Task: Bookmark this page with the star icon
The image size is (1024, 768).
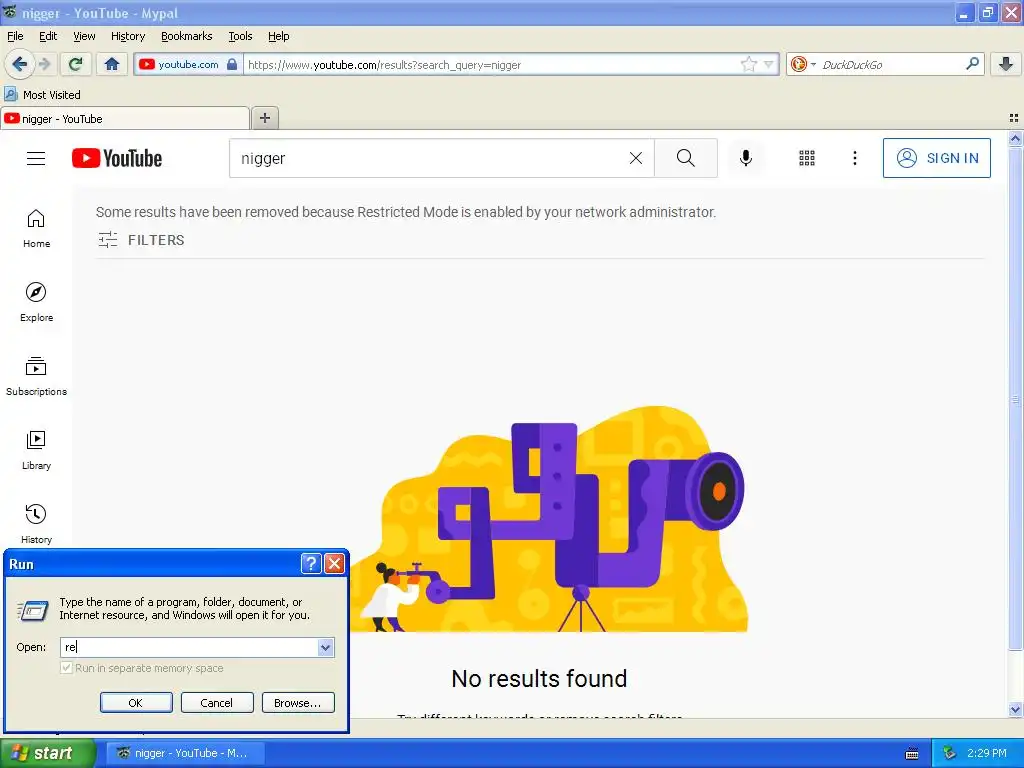Action: [748, 64]
